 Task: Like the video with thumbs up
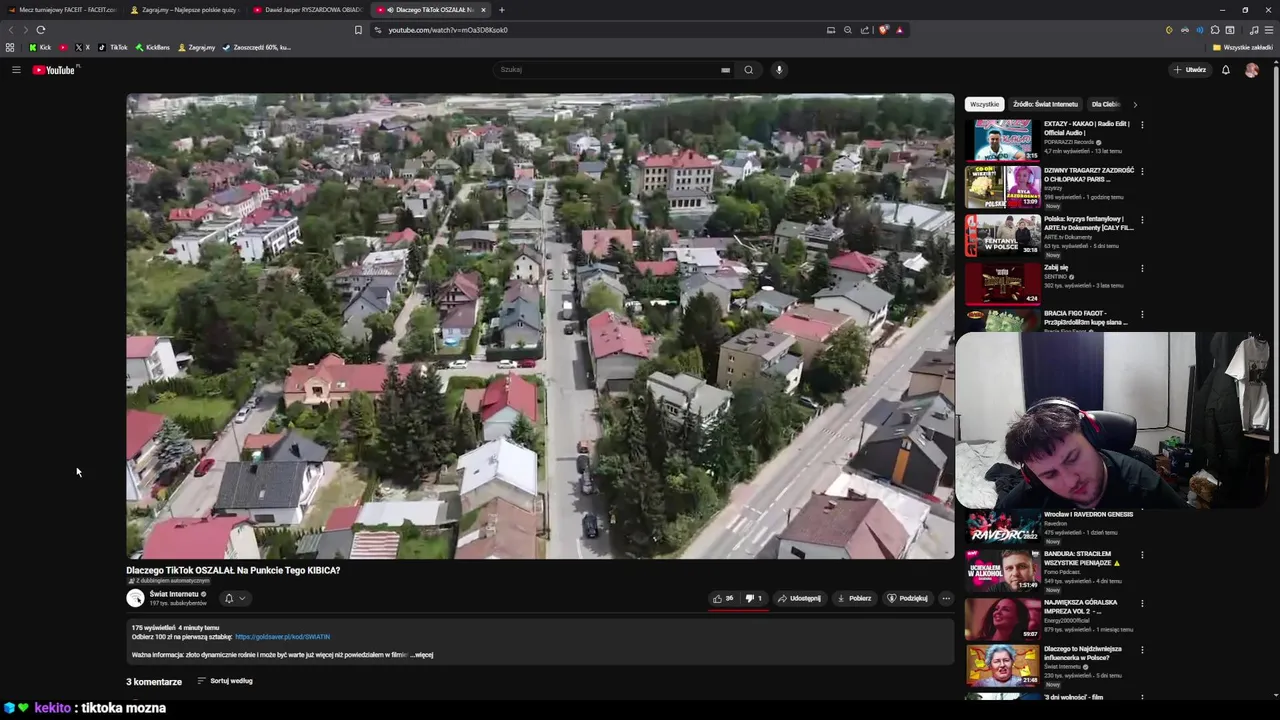pyautogui.click(x=723, y=598)
